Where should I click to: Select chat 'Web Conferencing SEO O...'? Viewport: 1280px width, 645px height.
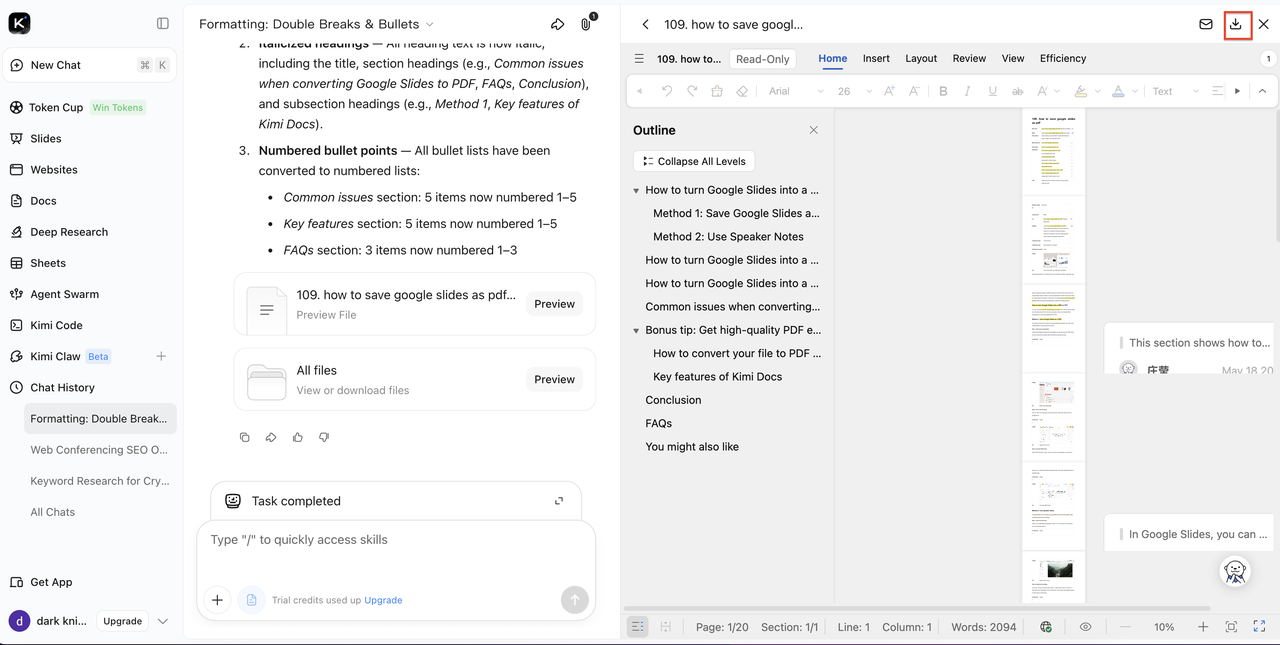point(99,450)
